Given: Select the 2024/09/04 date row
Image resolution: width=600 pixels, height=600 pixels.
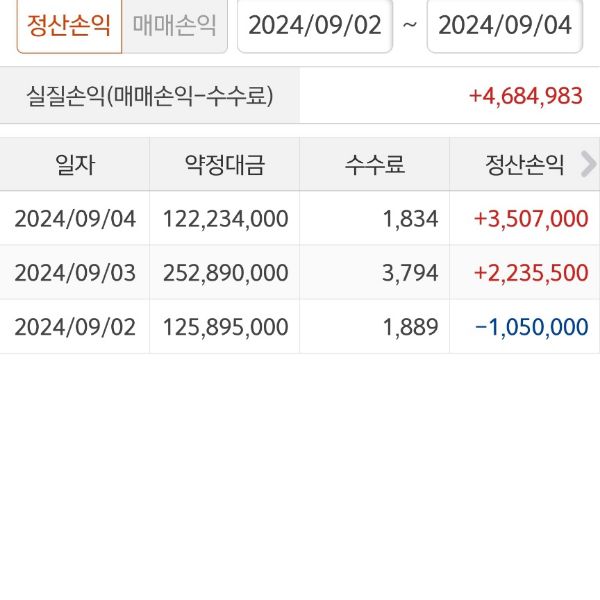Looking at the screenshot, I should pyautogui.click(x=75, y=219).
